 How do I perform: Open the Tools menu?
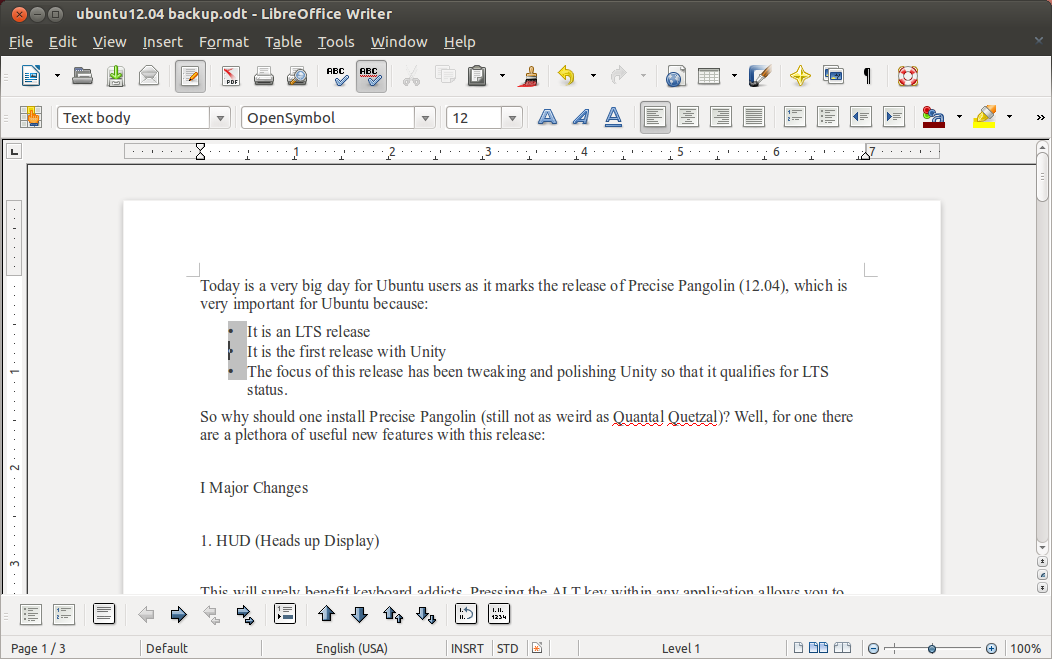pos(335,42)
